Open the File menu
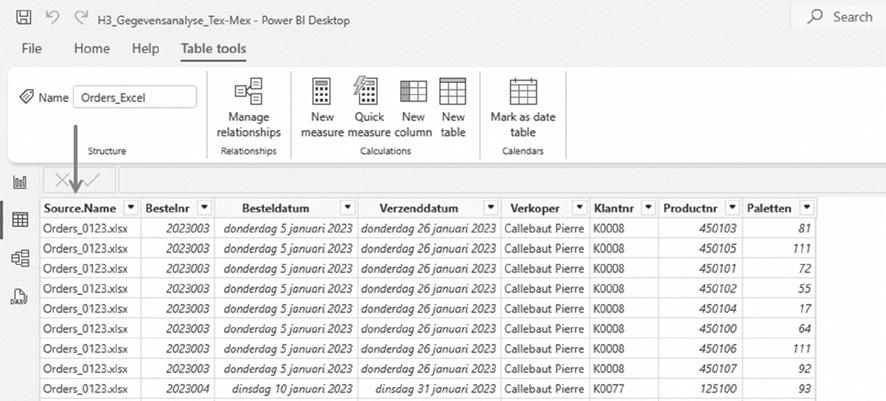The height and width of the screenshot is (401, 886). point(32,48)
